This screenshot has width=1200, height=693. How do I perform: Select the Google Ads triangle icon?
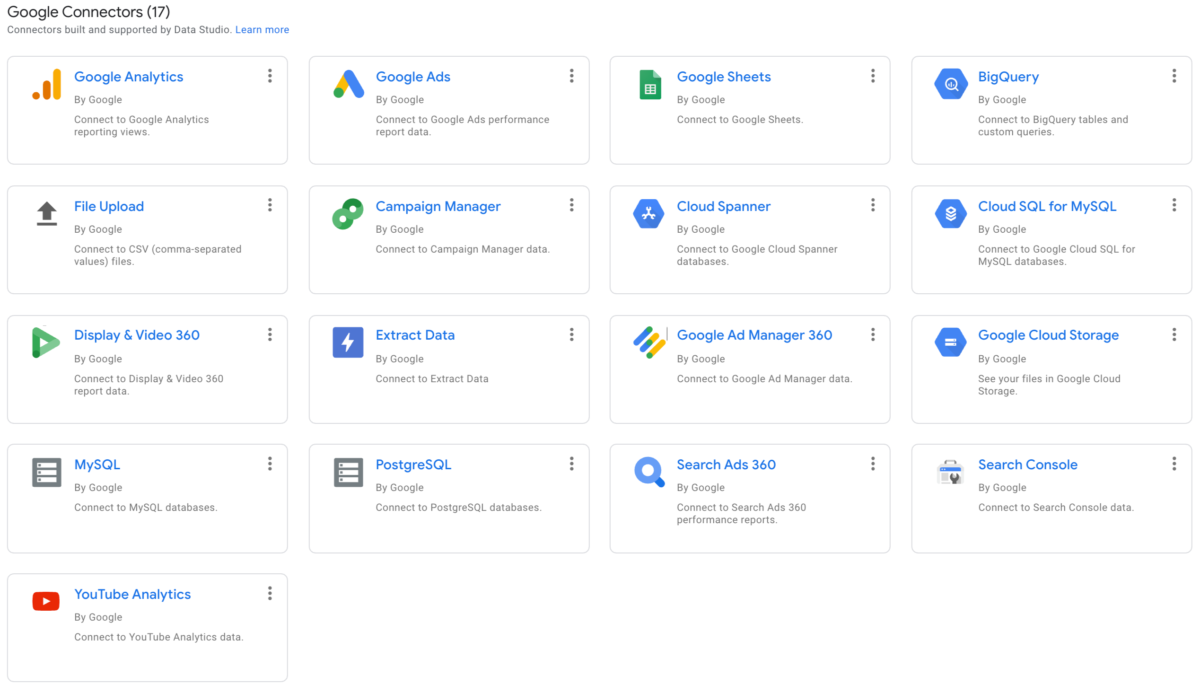pyautogui.click(x=348, y=85)
